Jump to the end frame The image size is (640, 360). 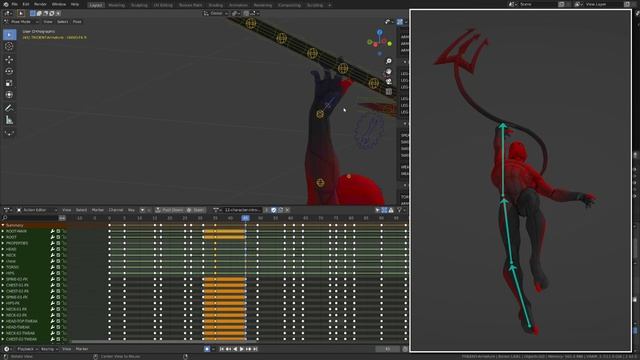[x=255, y=349]
